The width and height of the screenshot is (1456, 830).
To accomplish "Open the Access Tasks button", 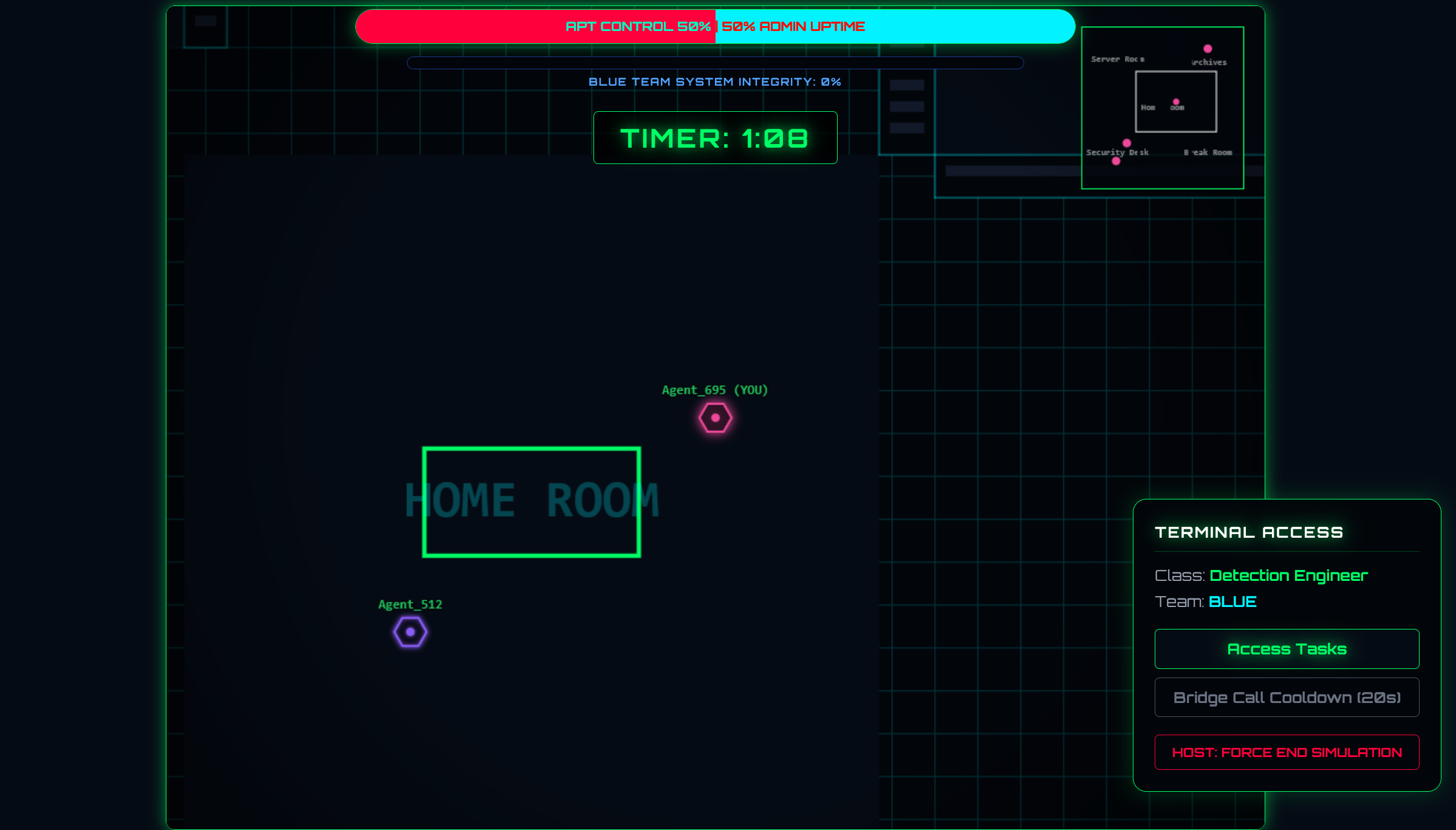I will pos(1287,649).
